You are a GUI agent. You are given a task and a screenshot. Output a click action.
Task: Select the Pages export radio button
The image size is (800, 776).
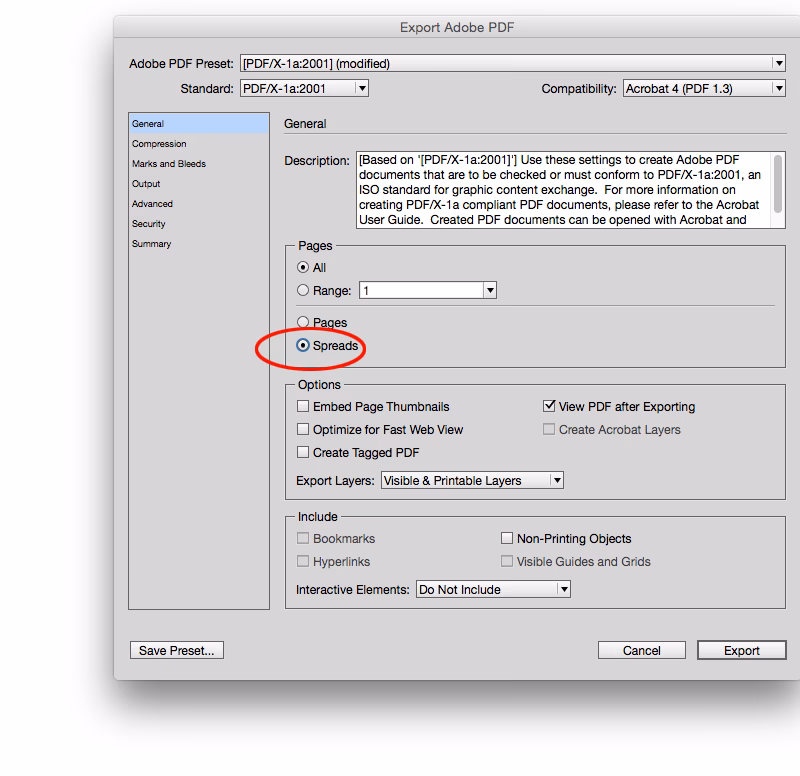(x=304, y=323)
